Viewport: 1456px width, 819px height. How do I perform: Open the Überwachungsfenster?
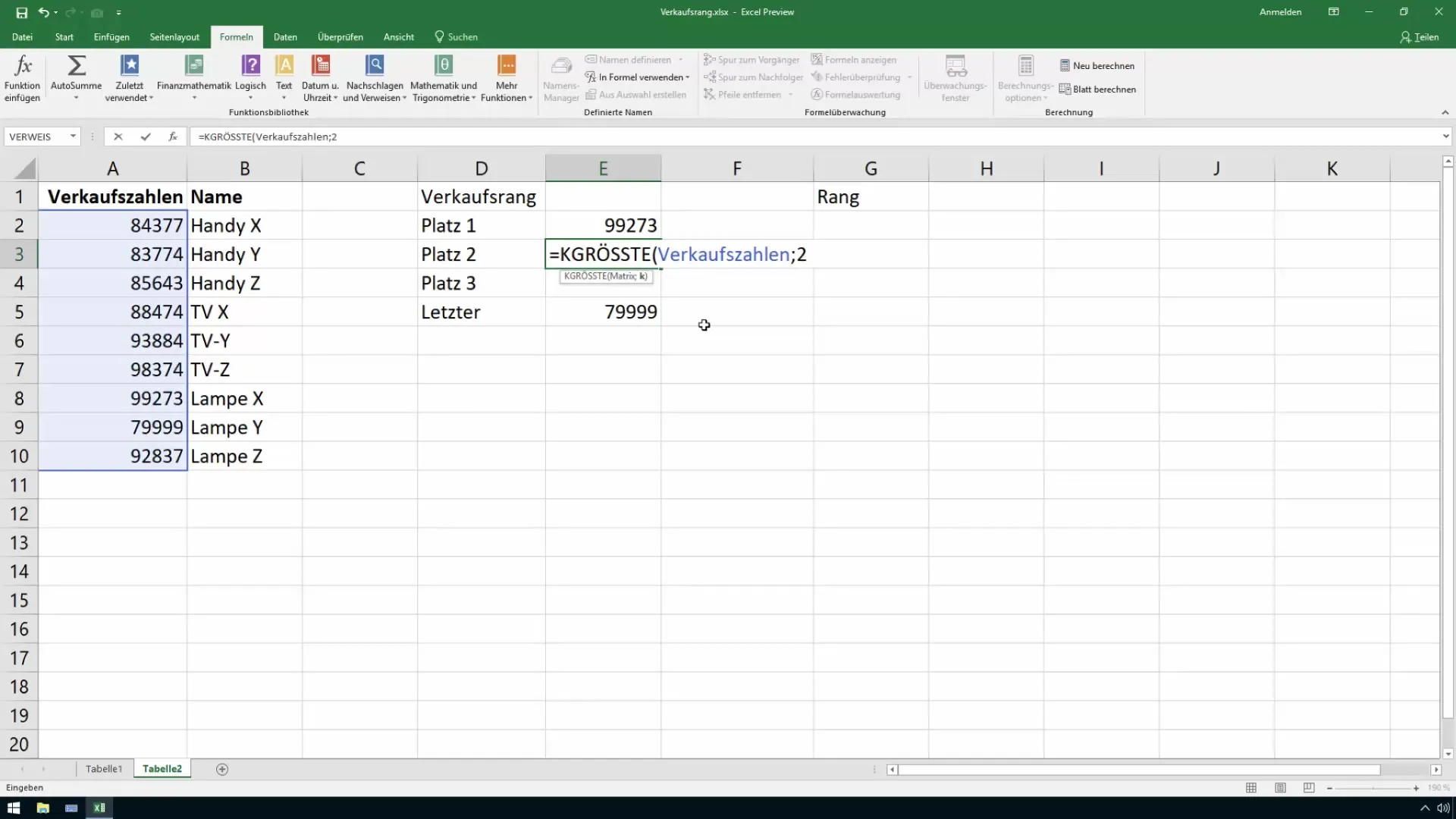(955, 78)
